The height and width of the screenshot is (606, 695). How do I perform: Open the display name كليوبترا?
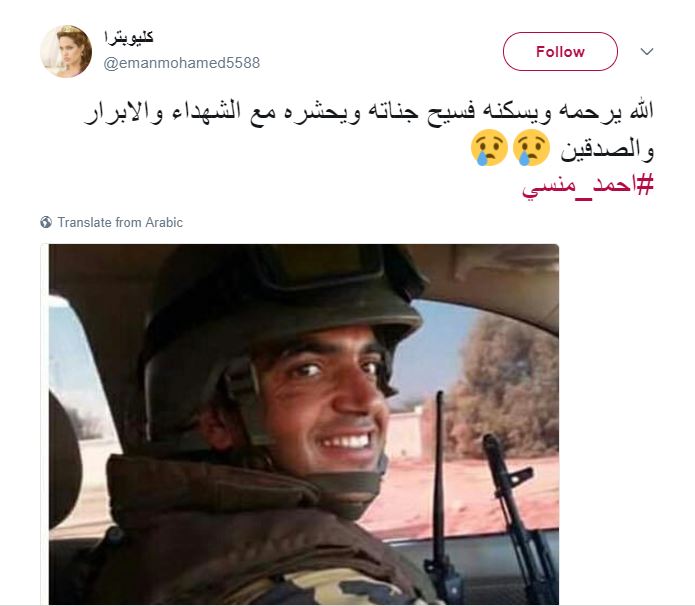coord(129,38)
